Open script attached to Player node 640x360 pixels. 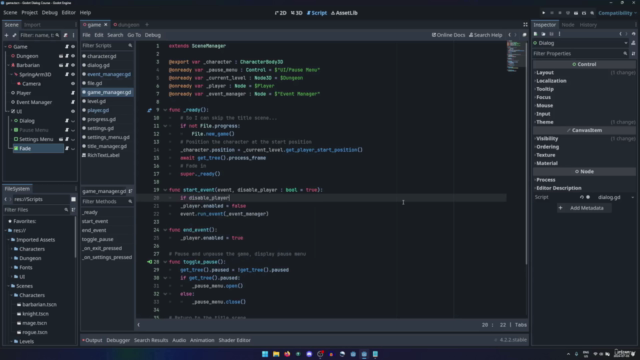point(73,93)
